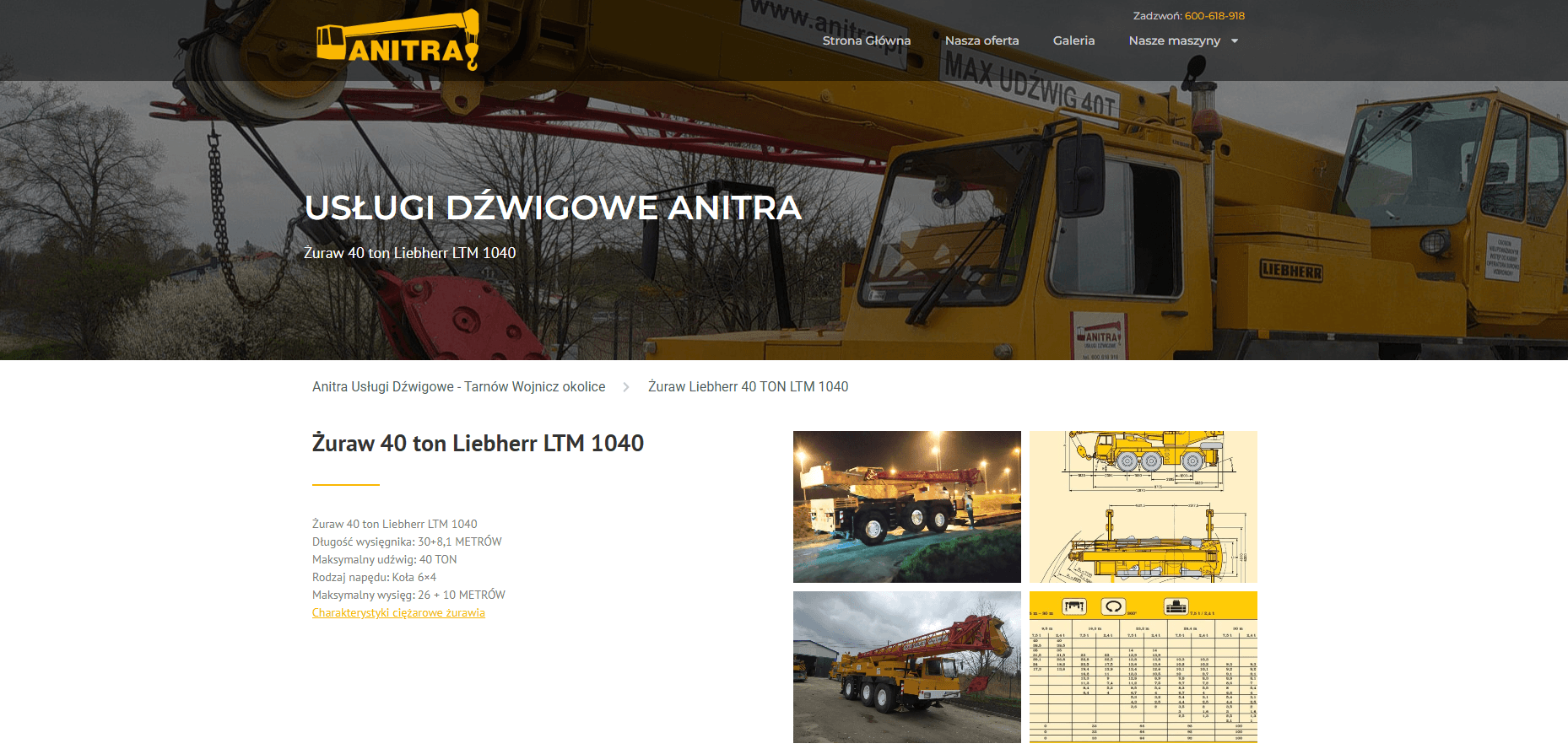Open the night crane photo thumbnail
Screen dimensions: 1568x749
[907, 507]
